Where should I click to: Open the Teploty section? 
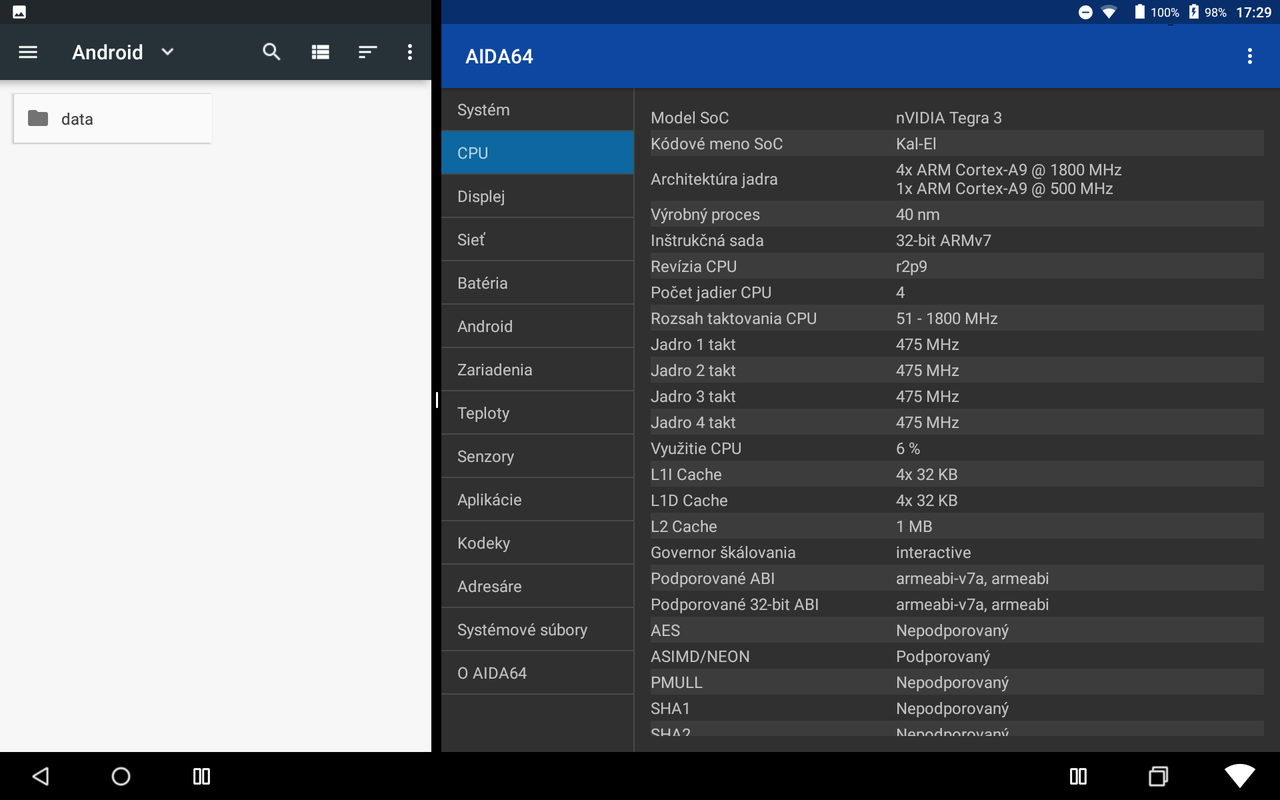tap(538, 413)
